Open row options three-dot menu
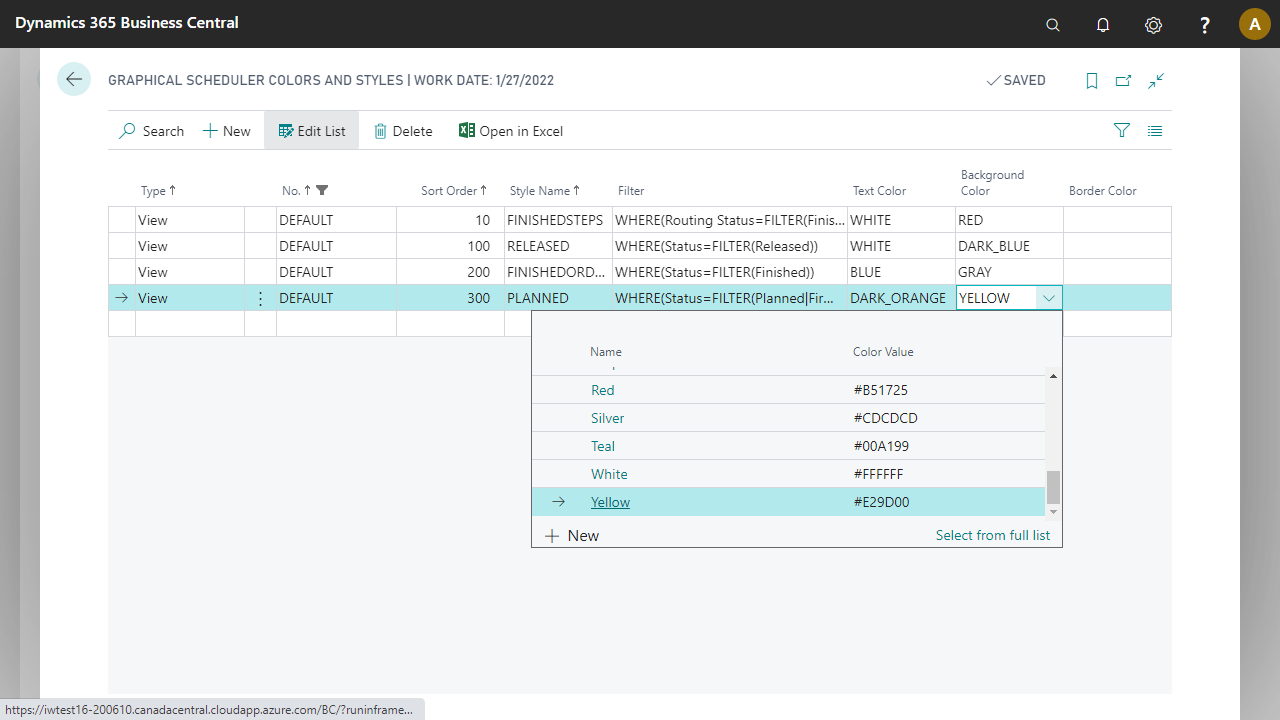 click(x=261, y=298)
